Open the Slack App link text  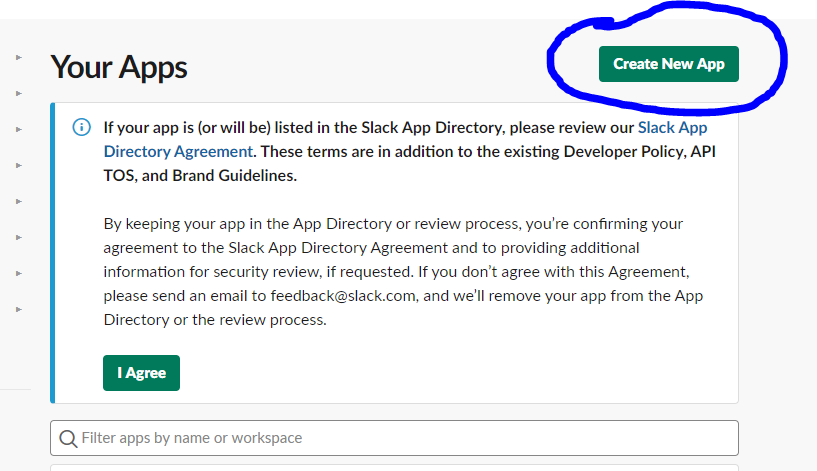[672, 128]
